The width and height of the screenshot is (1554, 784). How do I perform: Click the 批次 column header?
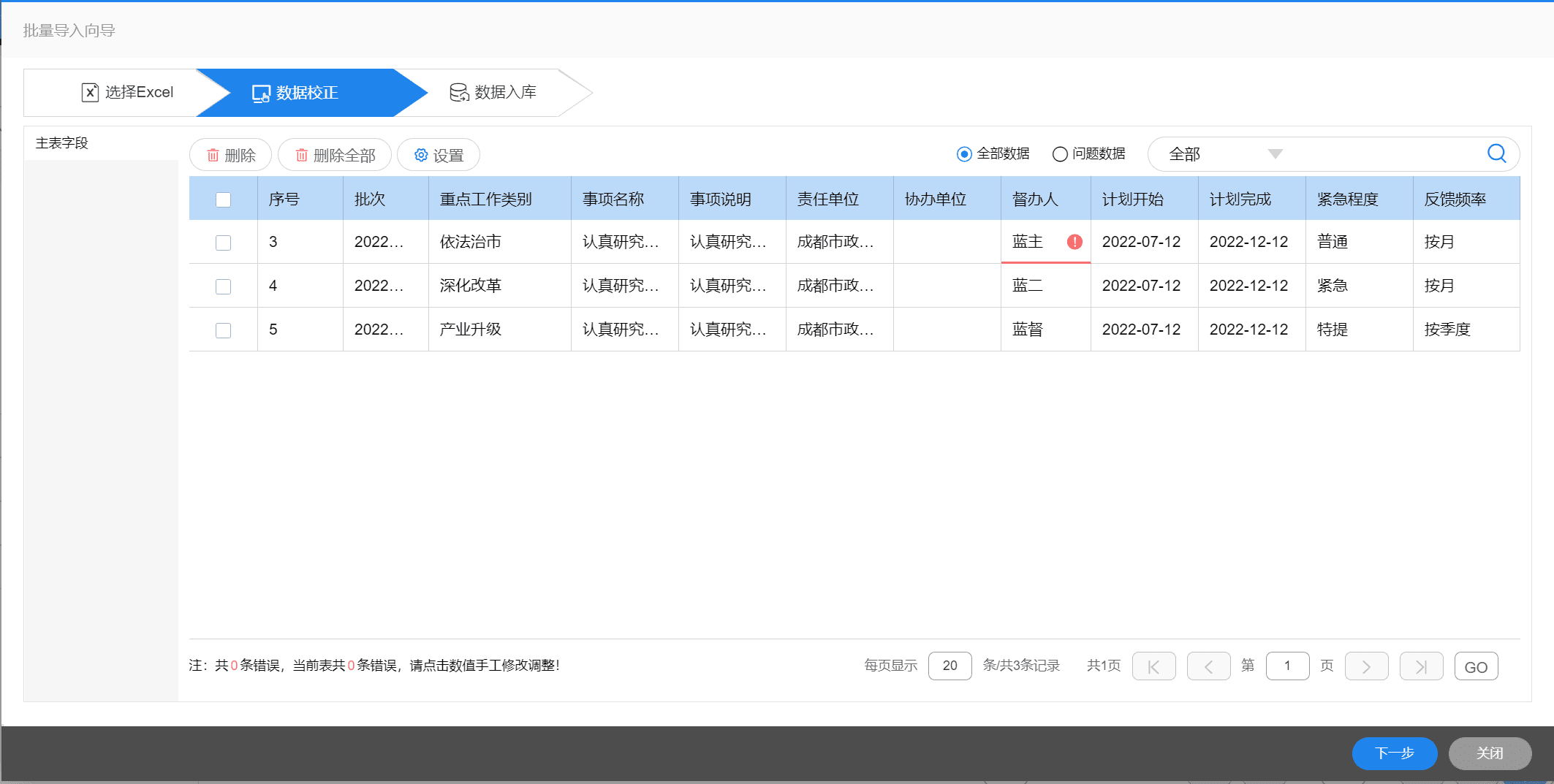386,199
